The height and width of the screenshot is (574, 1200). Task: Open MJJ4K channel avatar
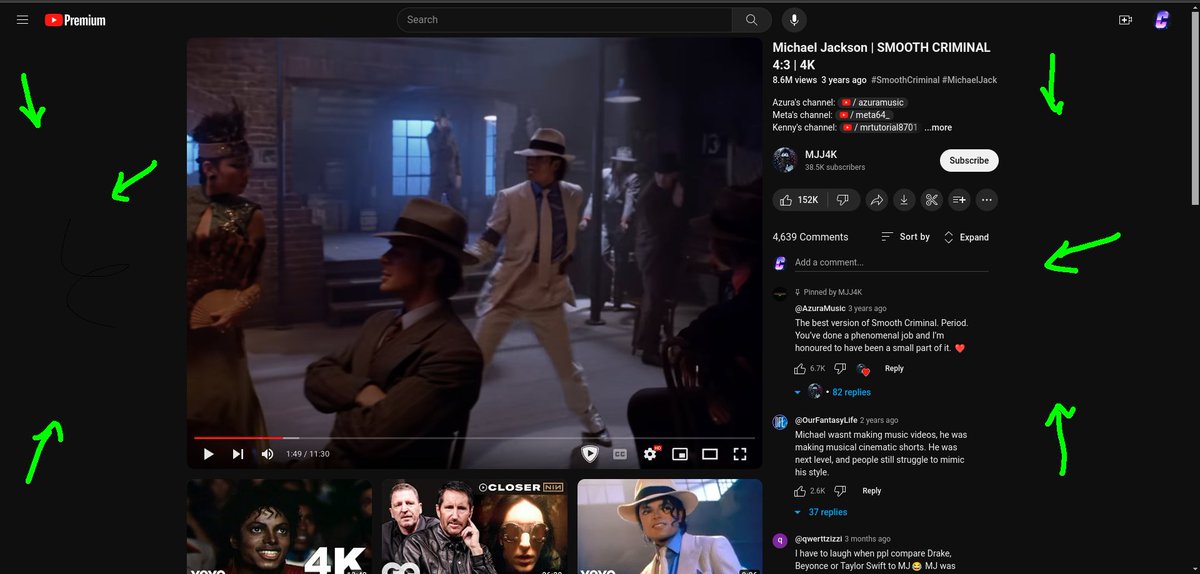pos(785,160)
